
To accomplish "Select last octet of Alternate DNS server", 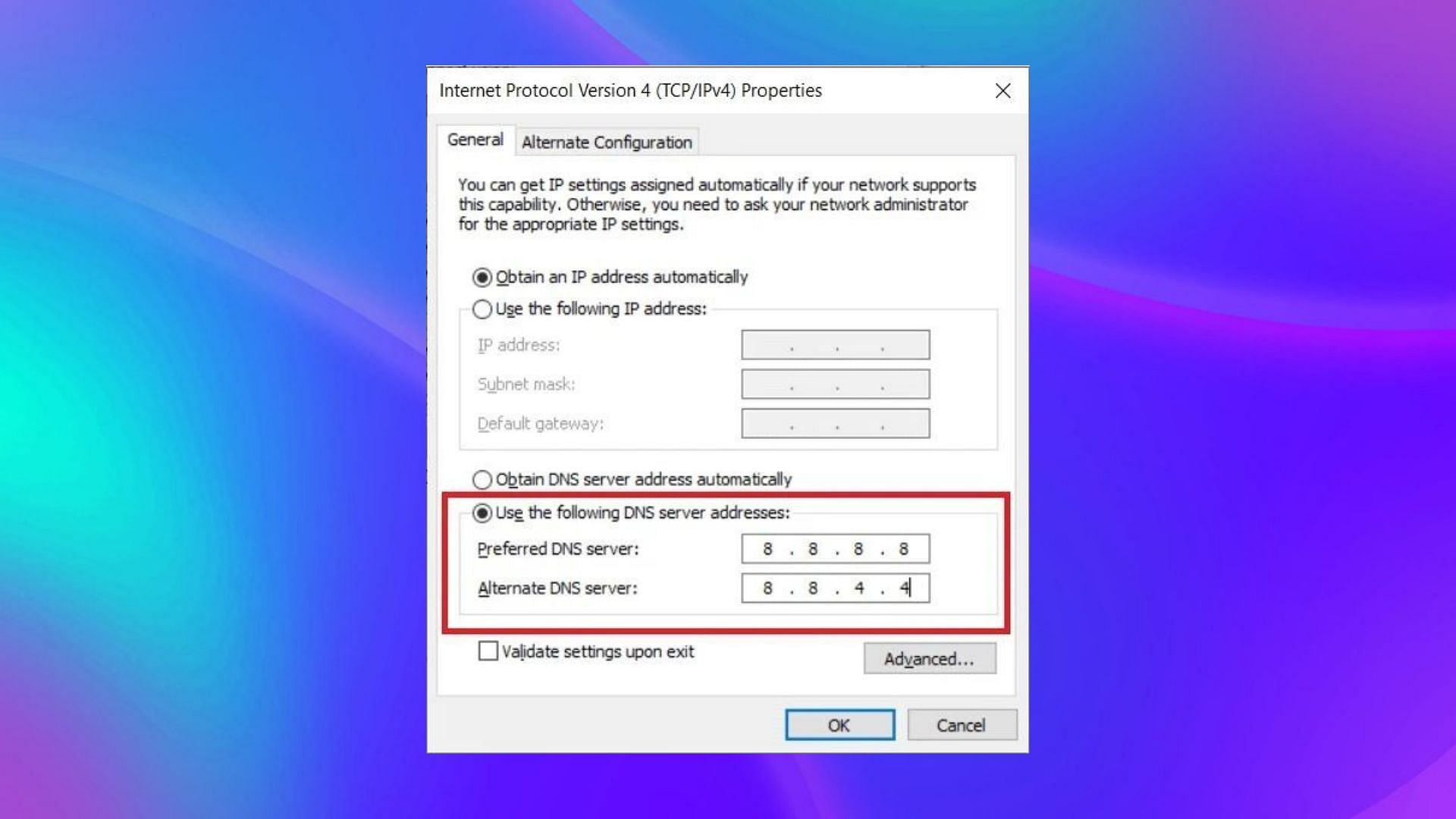I will [x=904, y=588].
